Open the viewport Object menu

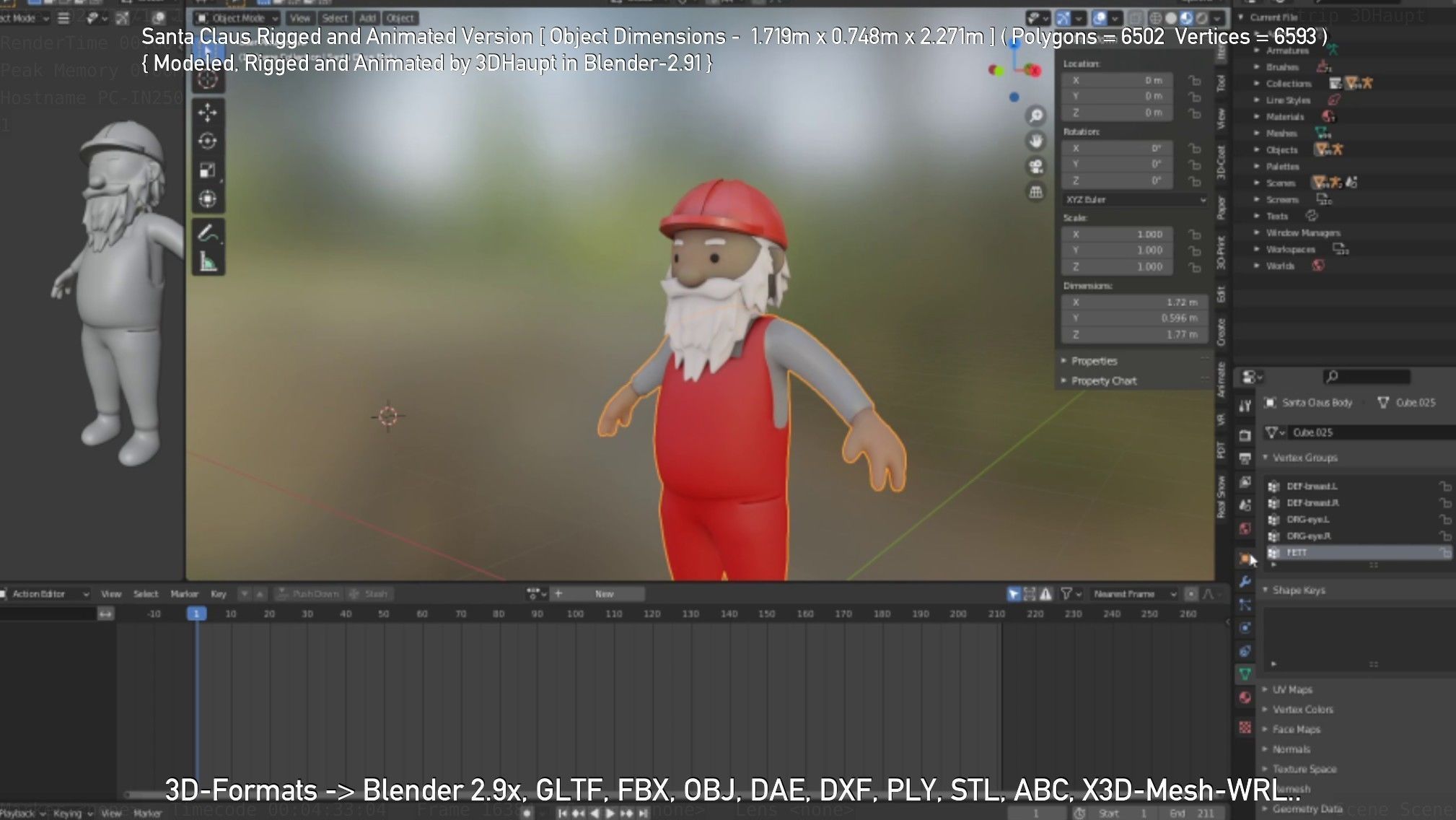[x=400, y=18]
